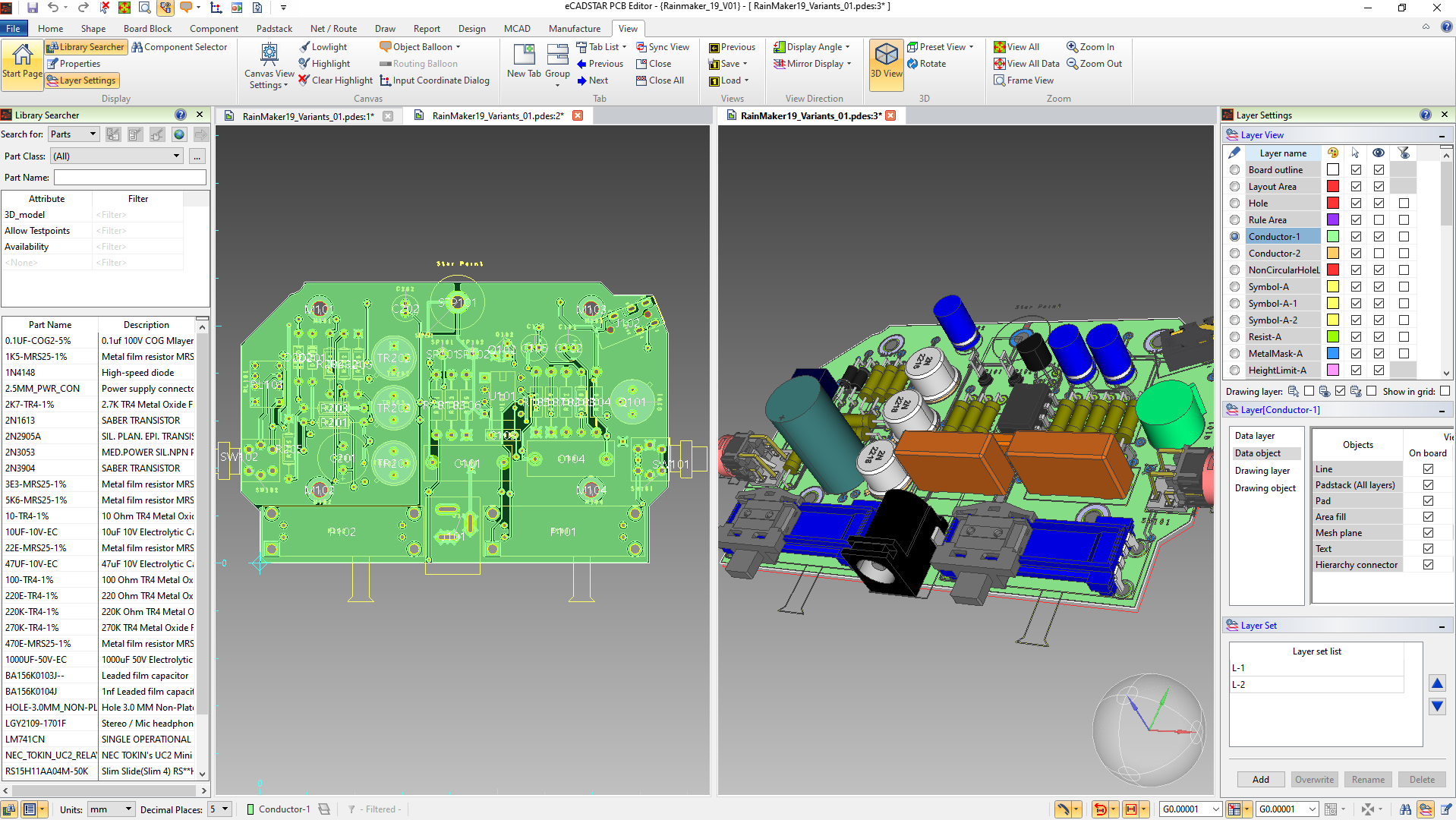
Task: Click Part Class browse button
Action: [x=197, y=156]
